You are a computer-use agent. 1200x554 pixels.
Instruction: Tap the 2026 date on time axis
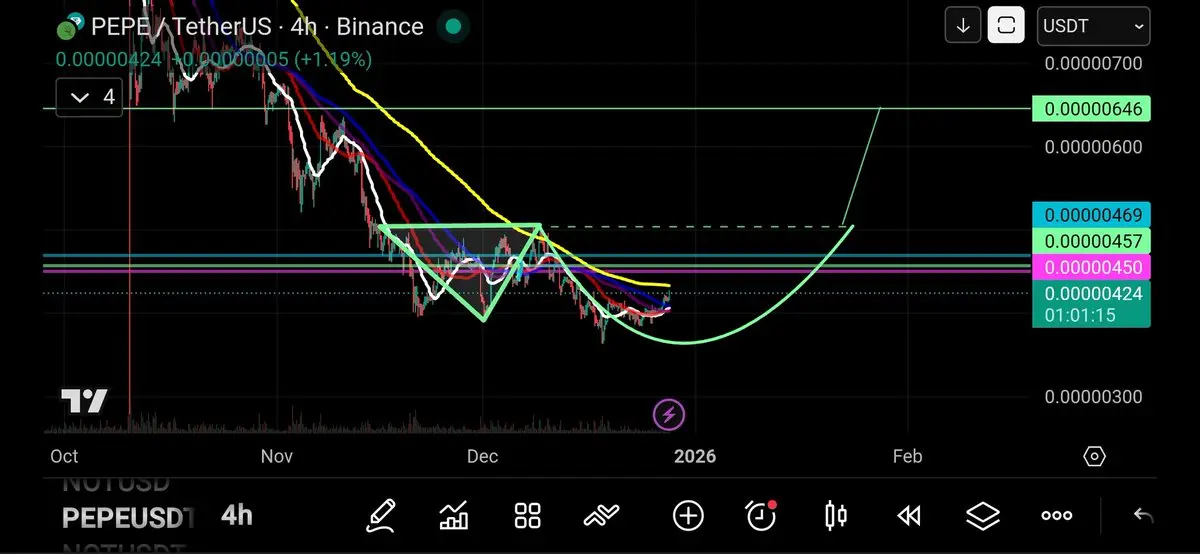(x=695, y=456)
